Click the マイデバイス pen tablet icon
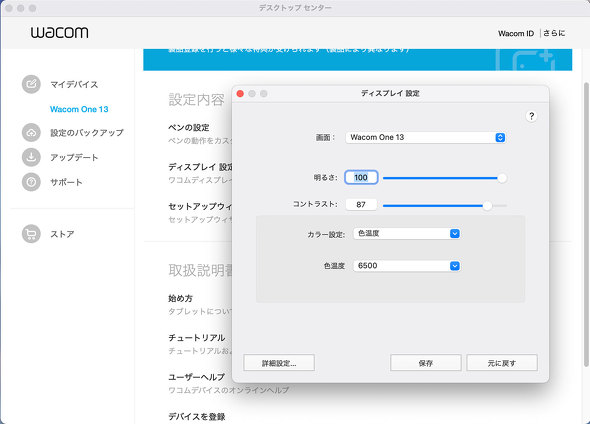Viewport: 590px width, 424px height. [x=31, y=84]
